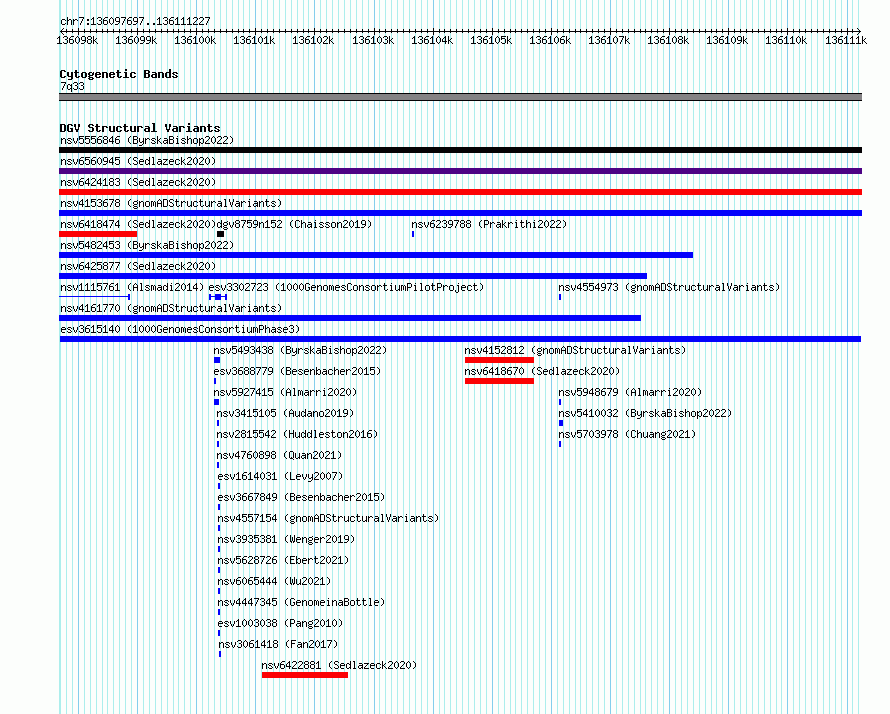This screenshot has width=890, height=714.
Task: Open nsv6425877 (Sedlazeck2020) label
Action: click(138, 266)
